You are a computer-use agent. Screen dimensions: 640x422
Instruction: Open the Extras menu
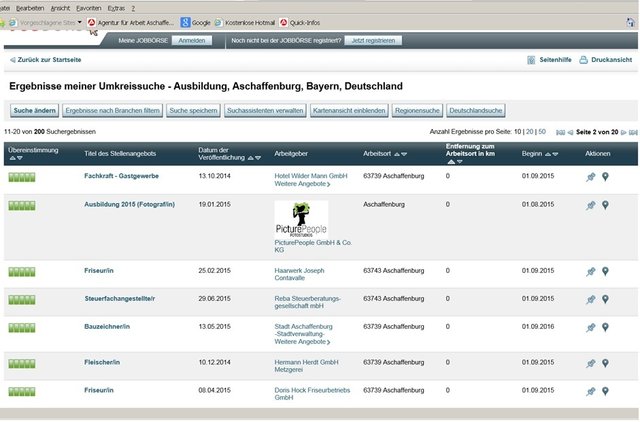coord(116,8)
